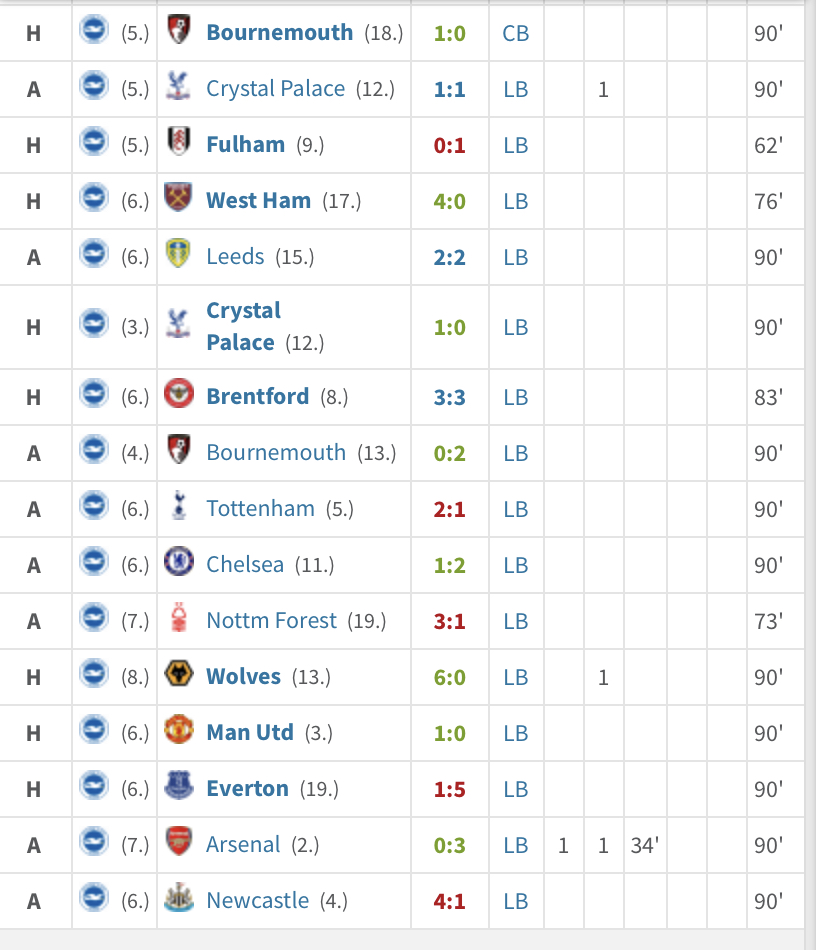This screenshot has width=816, height=950.
Task: Open the 6:0 result against Wolves
Action: (x=449, y=677)
